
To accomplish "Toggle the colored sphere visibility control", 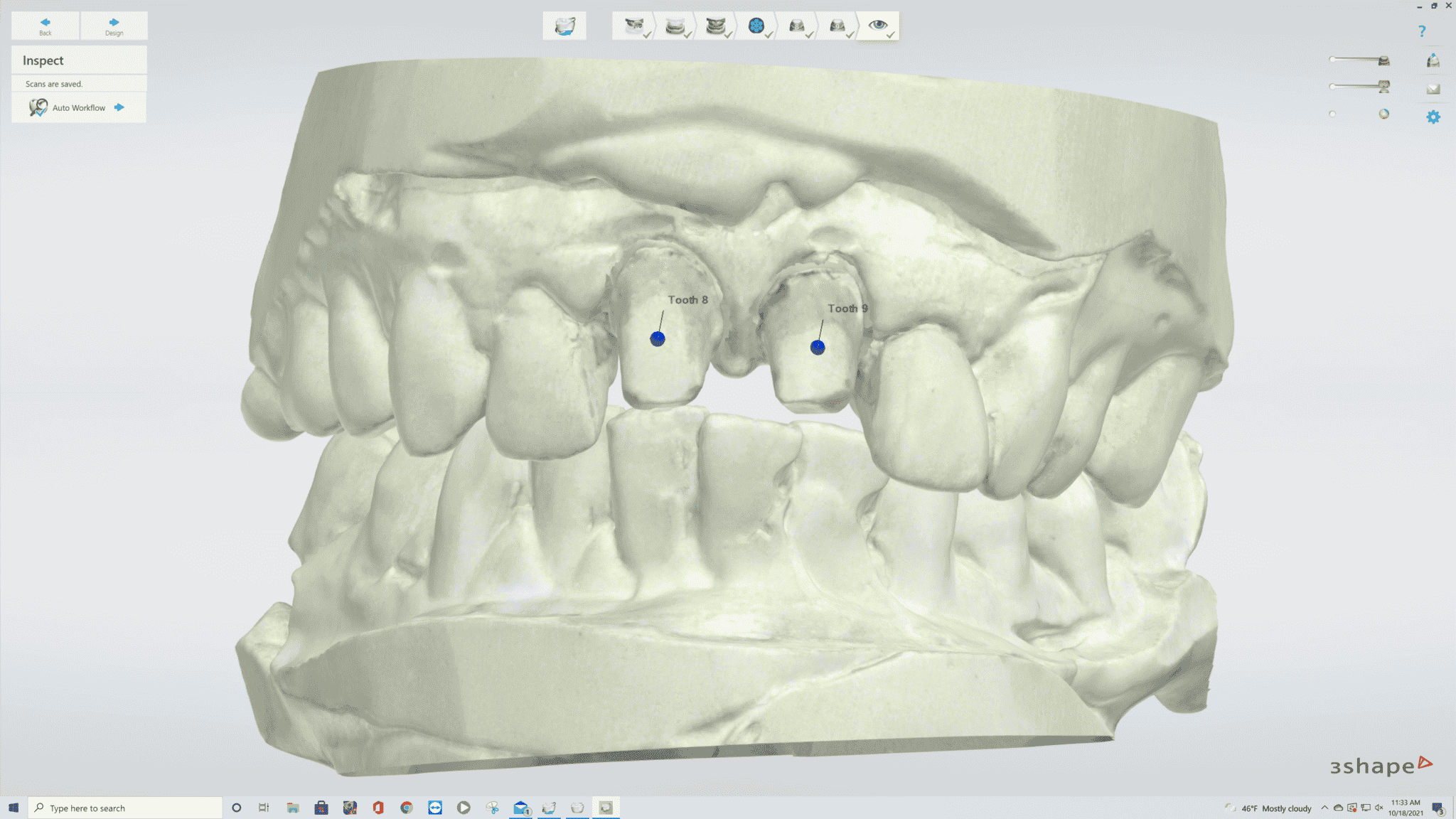I will tap(1383, 114).
